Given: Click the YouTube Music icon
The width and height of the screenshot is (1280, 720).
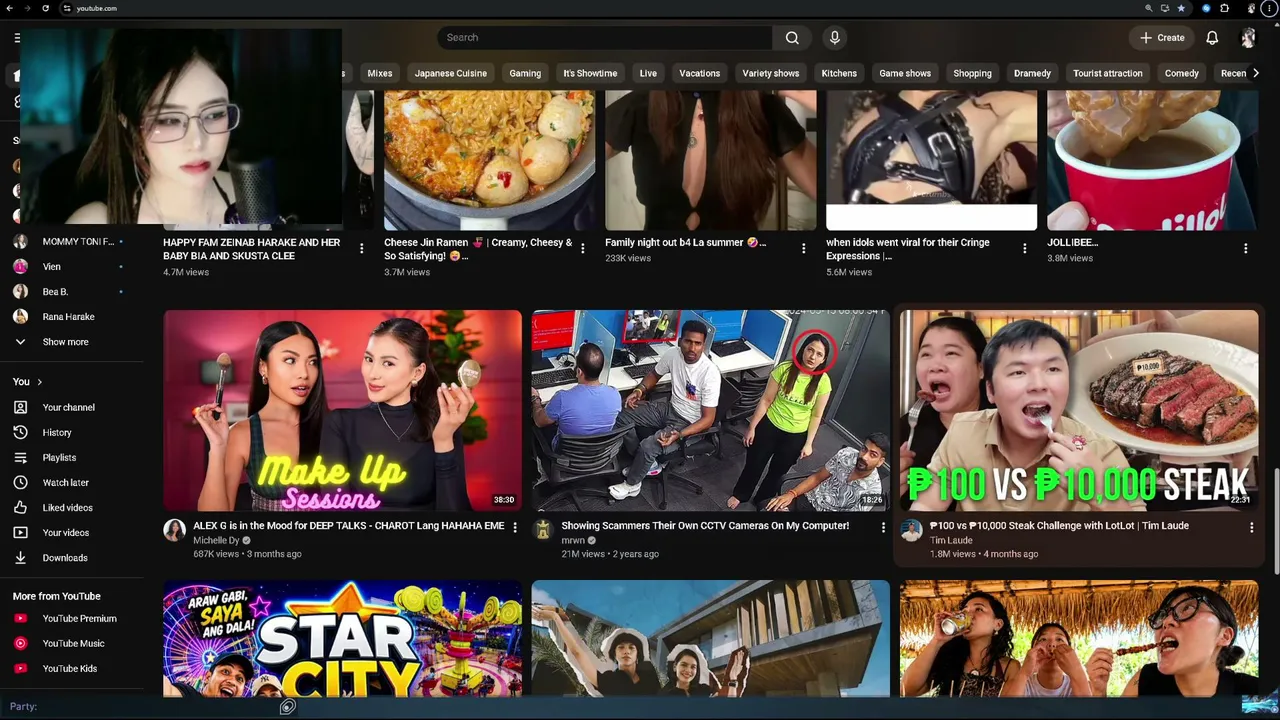Looking at the screenshot, I should click(x=20, y=644).
